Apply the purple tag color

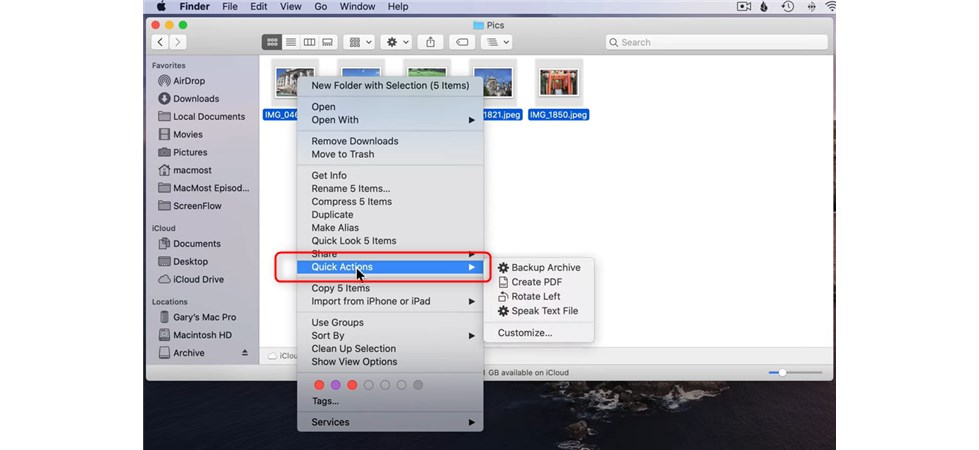pos(336,385)
